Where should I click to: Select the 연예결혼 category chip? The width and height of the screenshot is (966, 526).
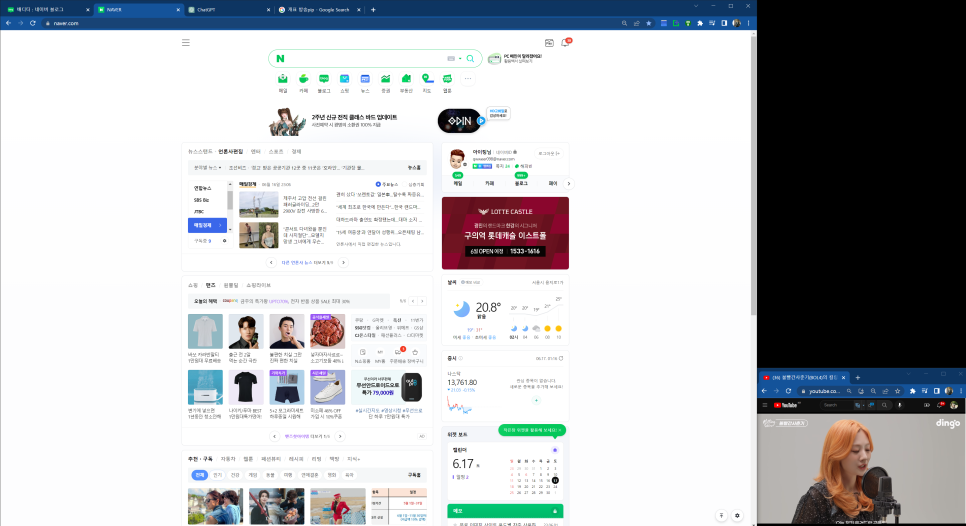(x=310, y=475)
